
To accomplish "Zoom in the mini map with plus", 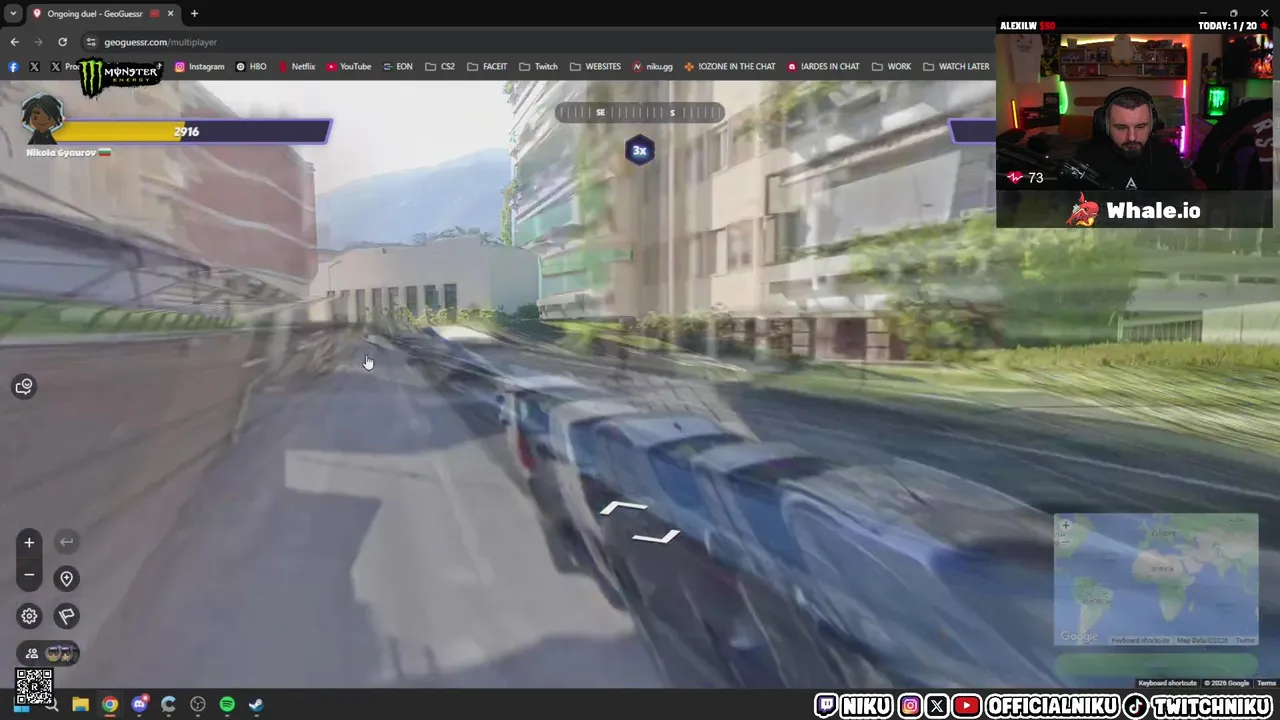I will tap(1065, 525).
